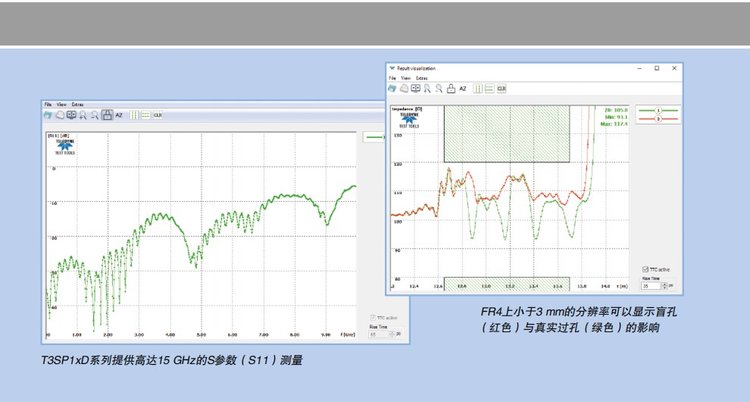Click the zoom out magnifier in impedance window
Screen dimensions: 750x402
tap(438, 88)
